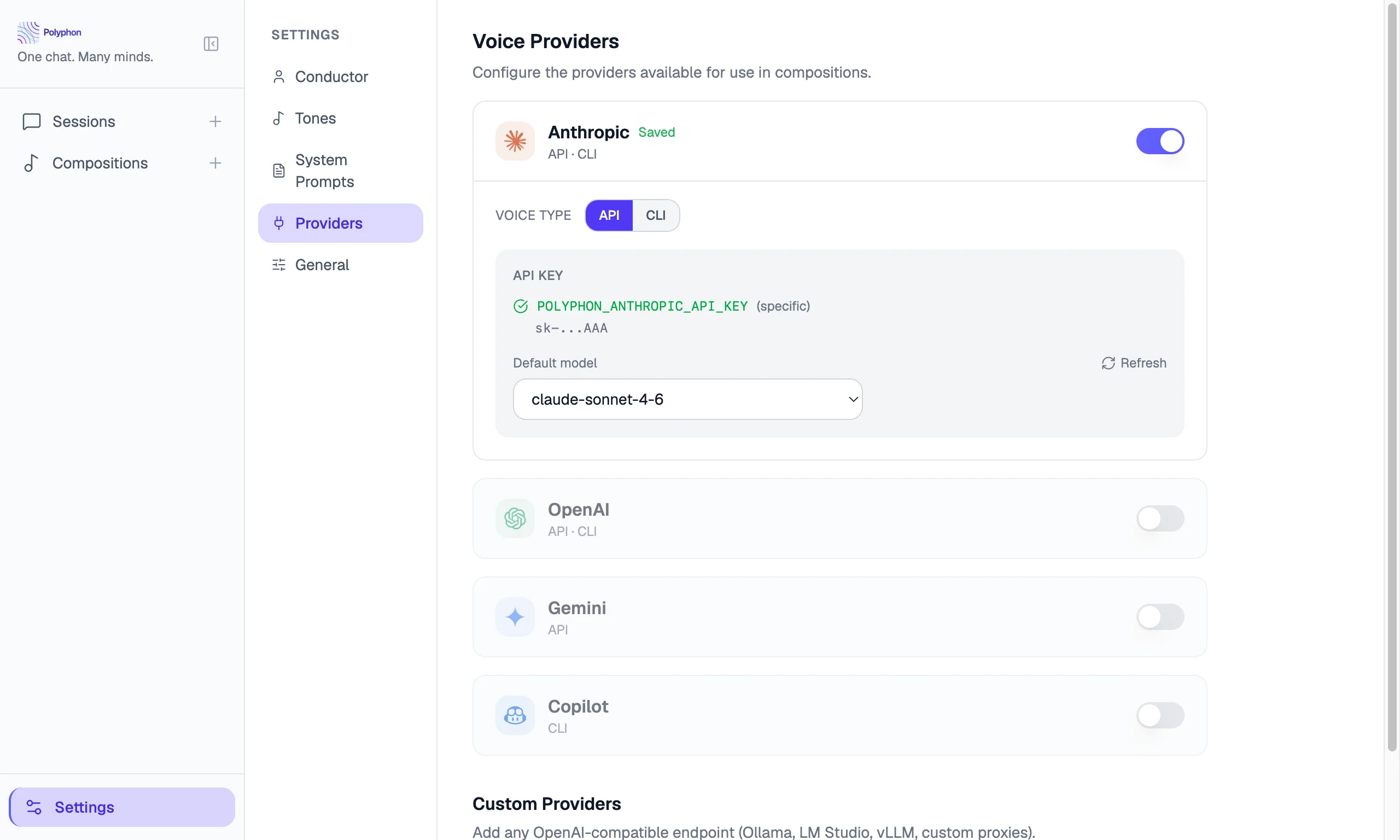Open Conductor via its person icon
The image size is (1400, 840).
click(x=278, y=77)
